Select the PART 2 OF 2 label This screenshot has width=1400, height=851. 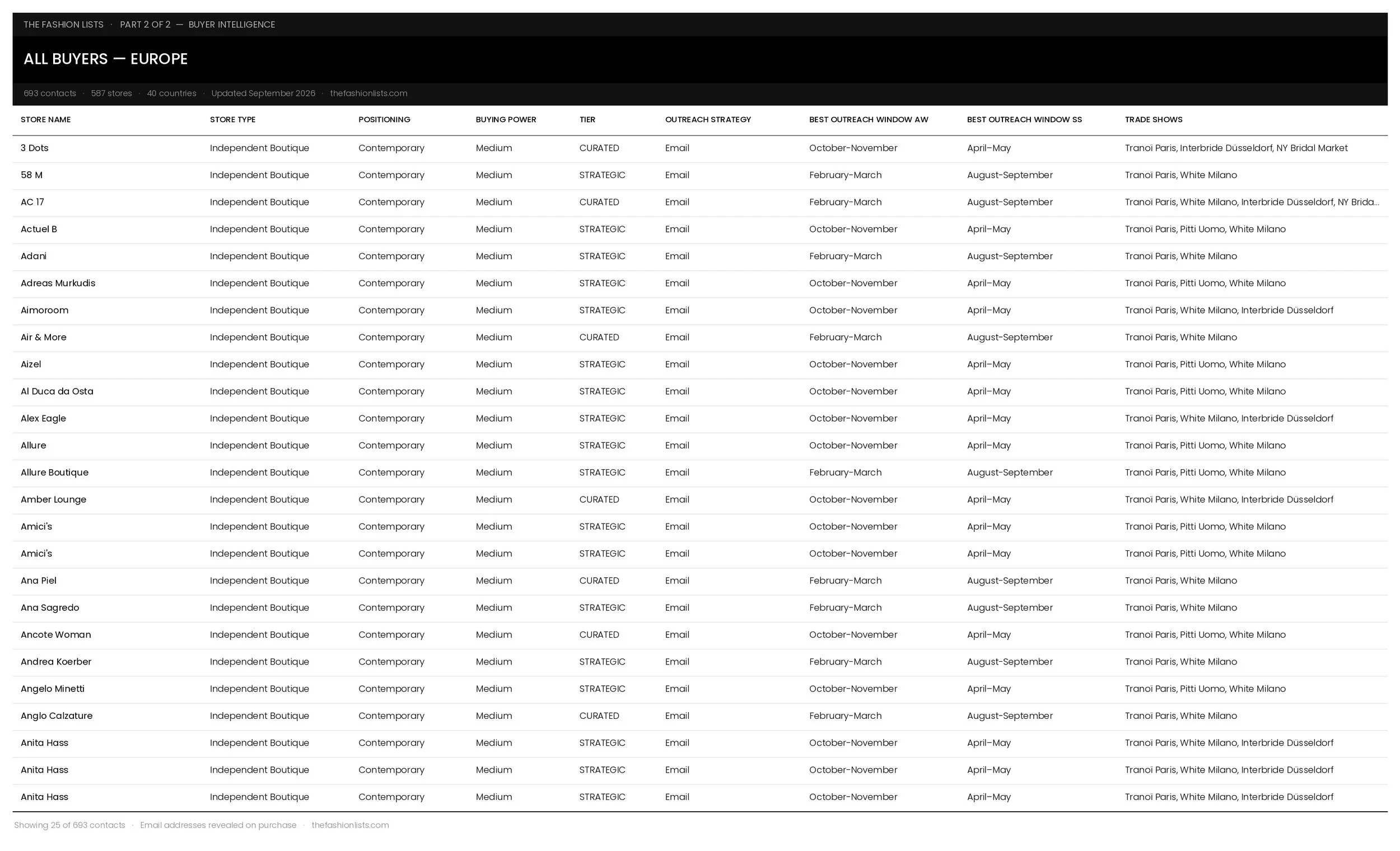click(145, 25)
